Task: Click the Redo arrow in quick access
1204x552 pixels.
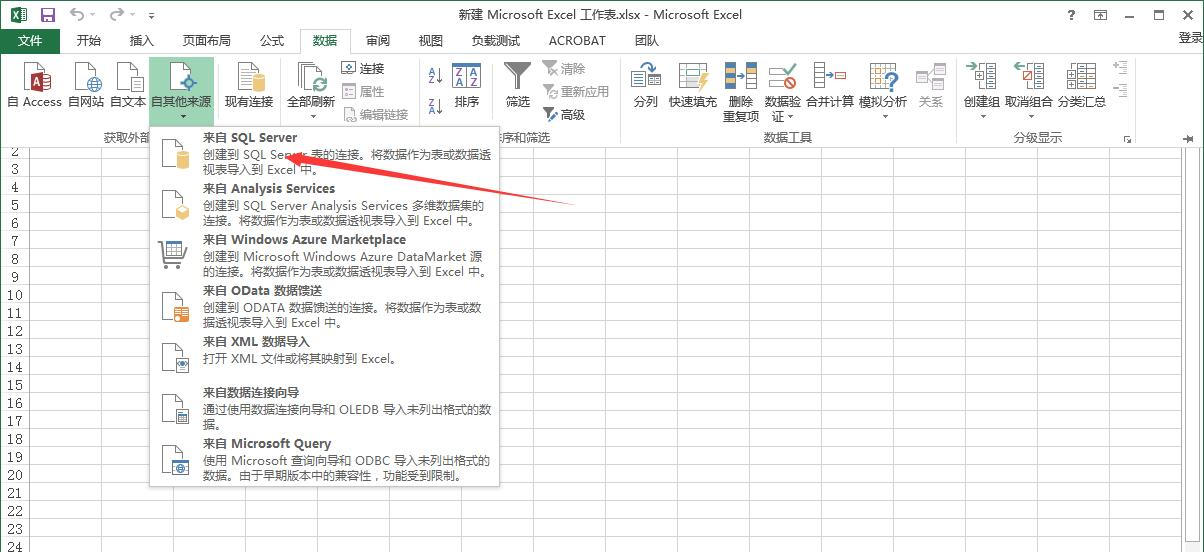Action: click(116, 14)
